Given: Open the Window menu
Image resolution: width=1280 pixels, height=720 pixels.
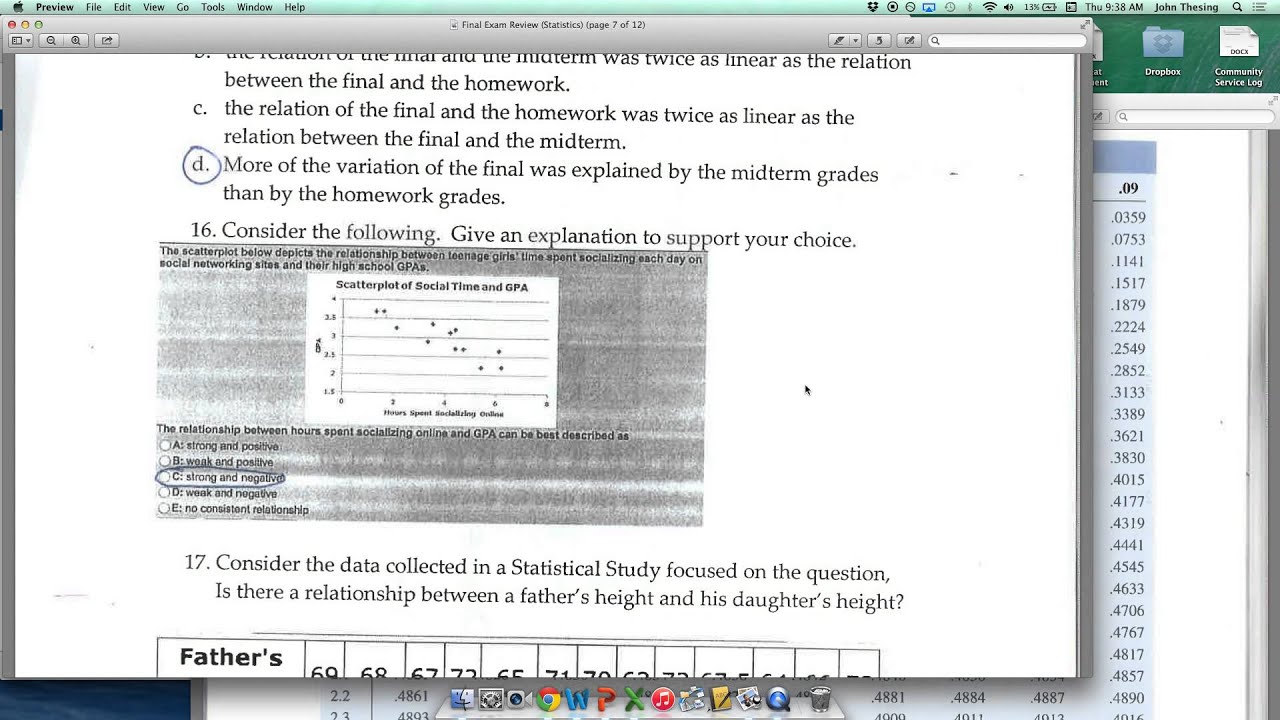Looking at the screenshot, I should click(x=255, y=7).
